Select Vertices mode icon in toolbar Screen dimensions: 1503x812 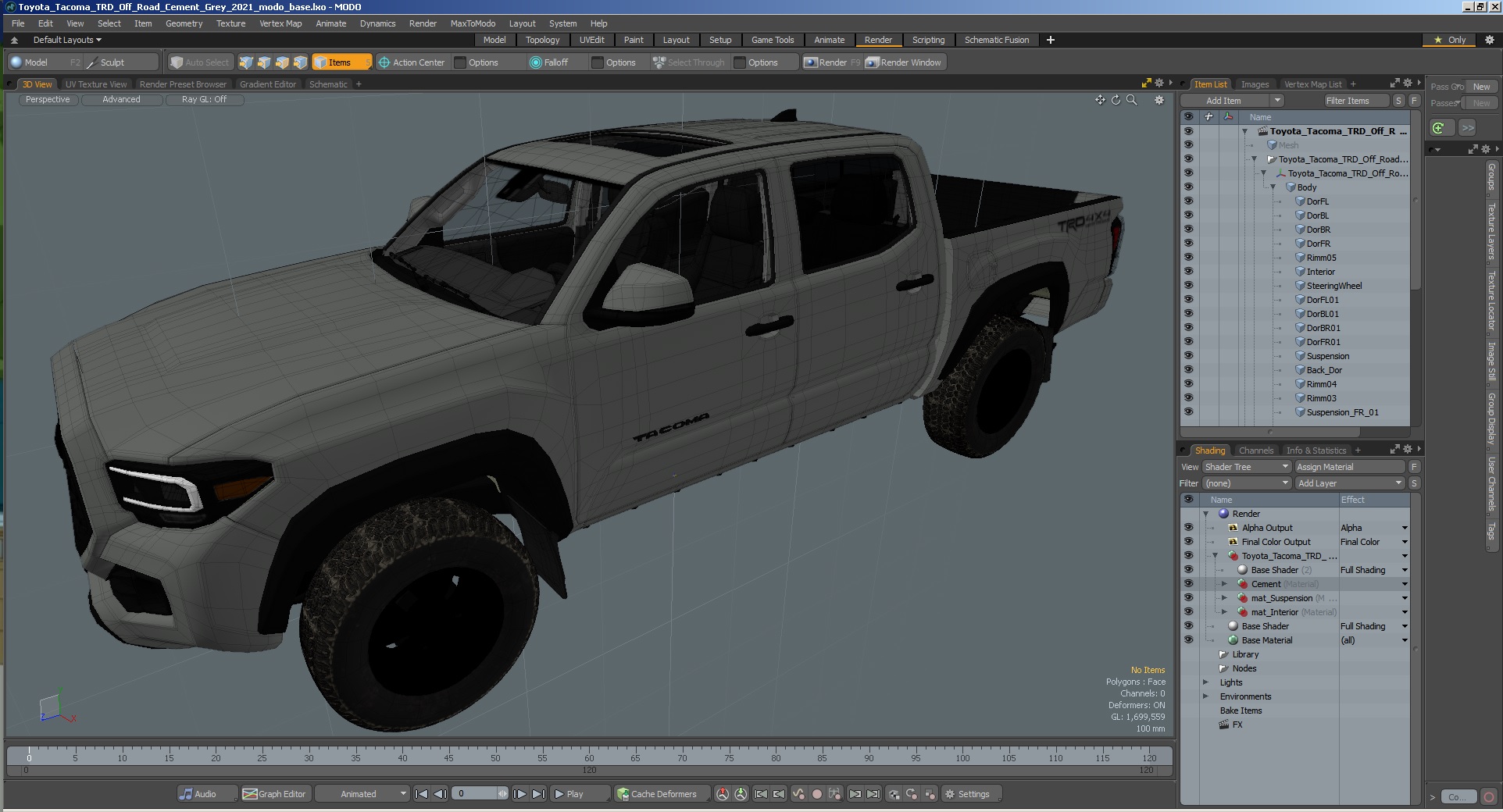[x=246, y=62]
